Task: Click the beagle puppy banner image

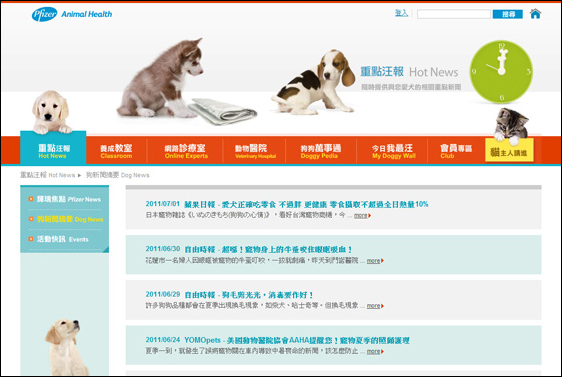Action: pyautogui.click(x=314, y=82)
